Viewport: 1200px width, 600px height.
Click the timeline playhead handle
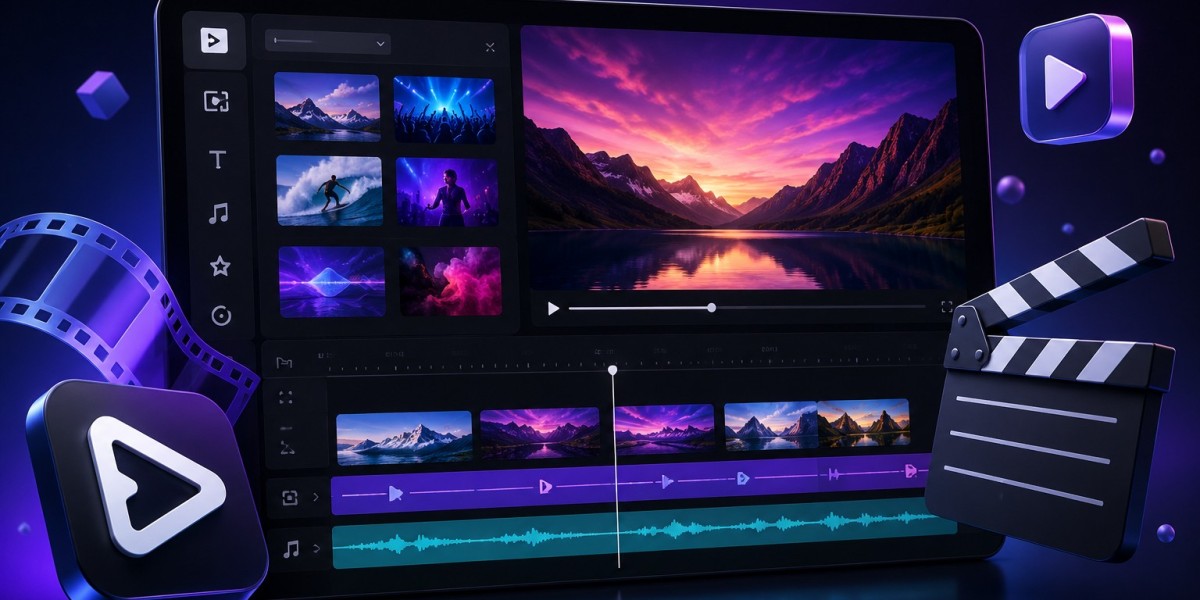click(x=613, y=370)
